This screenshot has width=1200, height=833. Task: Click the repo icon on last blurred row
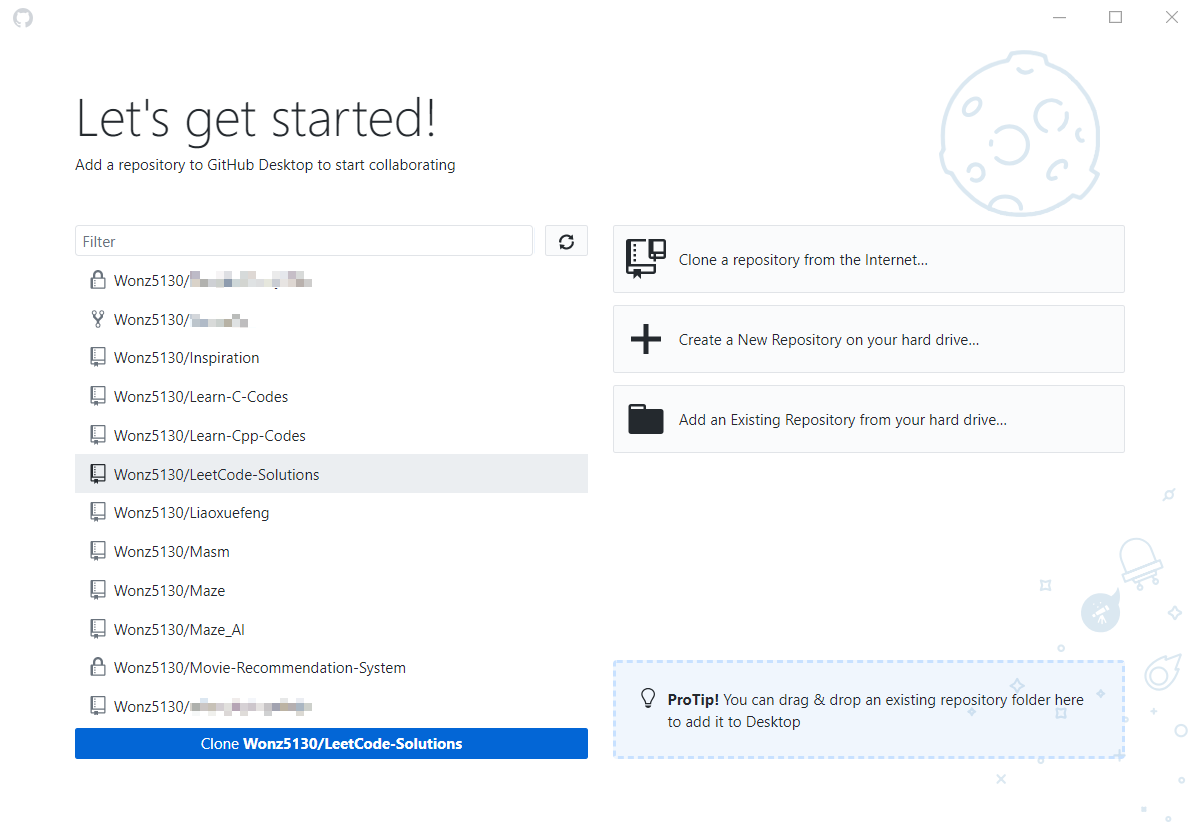click(98, 706)
